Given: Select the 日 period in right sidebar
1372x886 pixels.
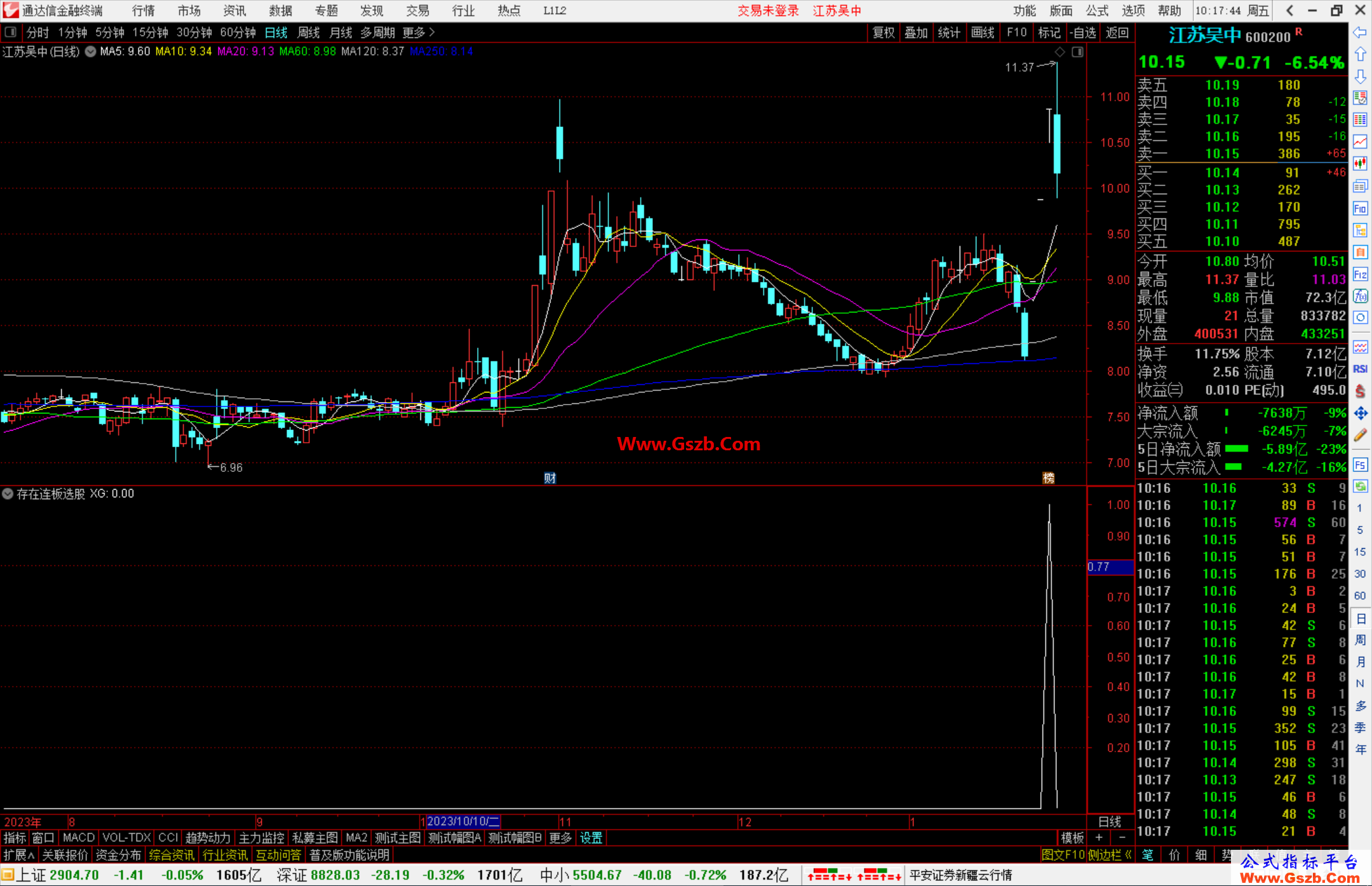Looking at the screenshot, I should click(1360, 619).
